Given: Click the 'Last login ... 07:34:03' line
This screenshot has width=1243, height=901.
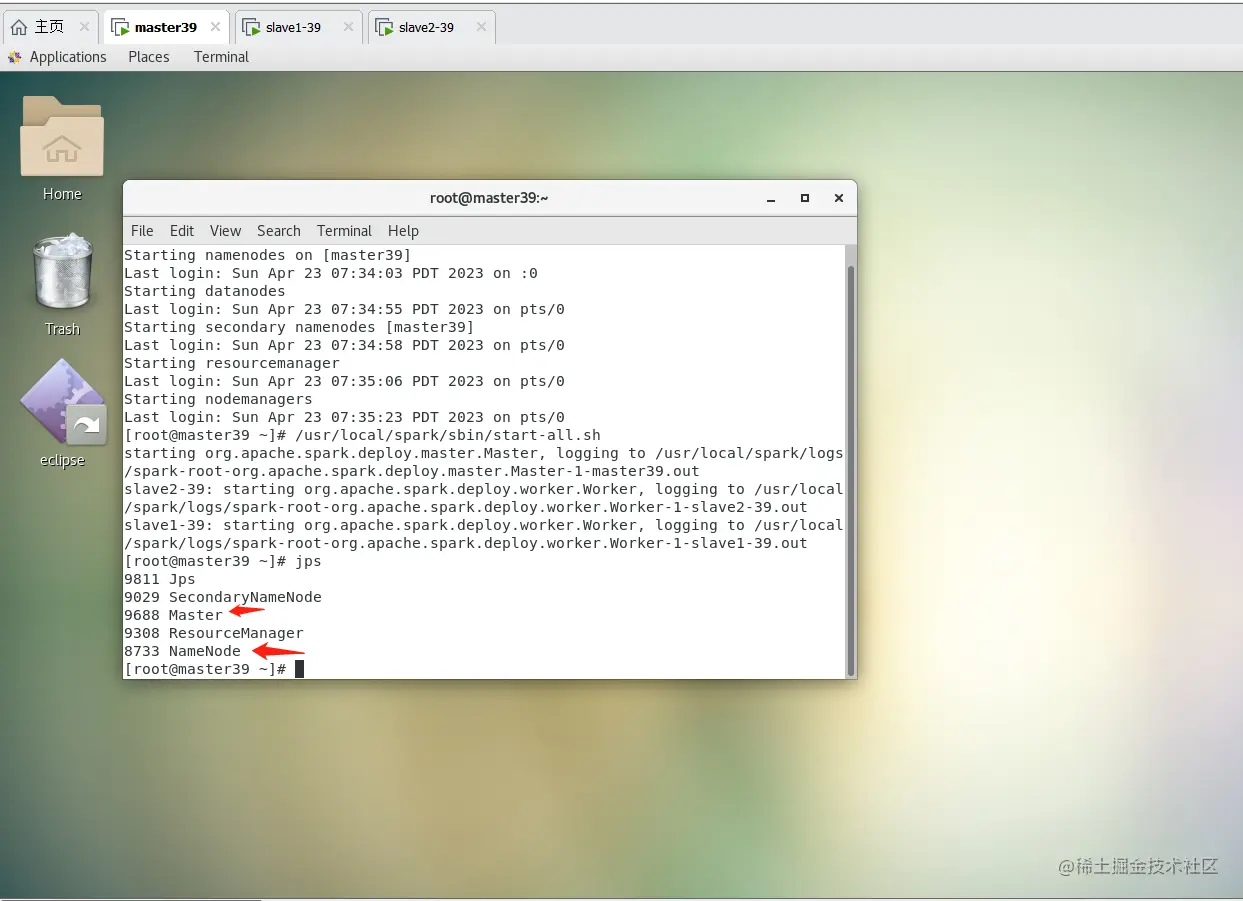Looking at the screenshot, I should click(331, 273).
